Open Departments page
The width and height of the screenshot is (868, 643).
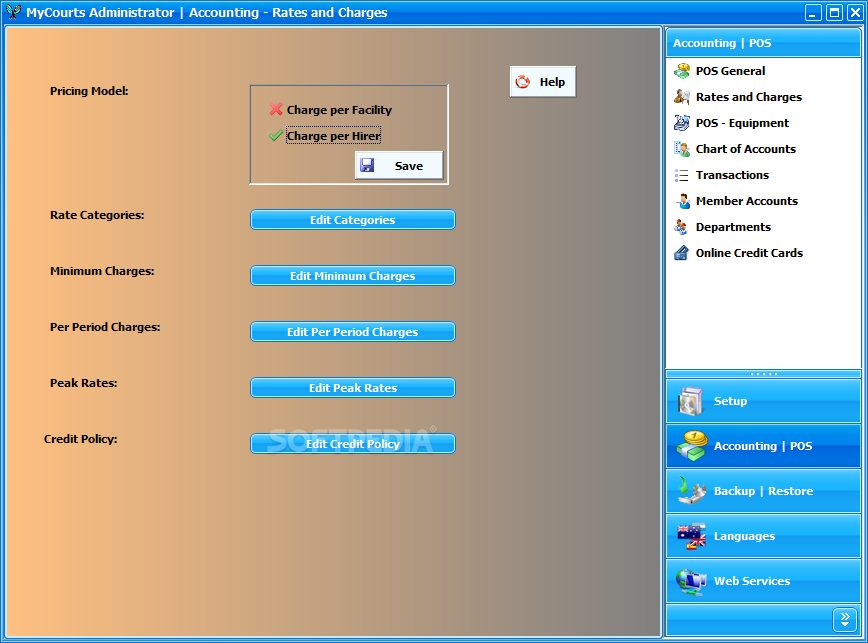(733, 227)
